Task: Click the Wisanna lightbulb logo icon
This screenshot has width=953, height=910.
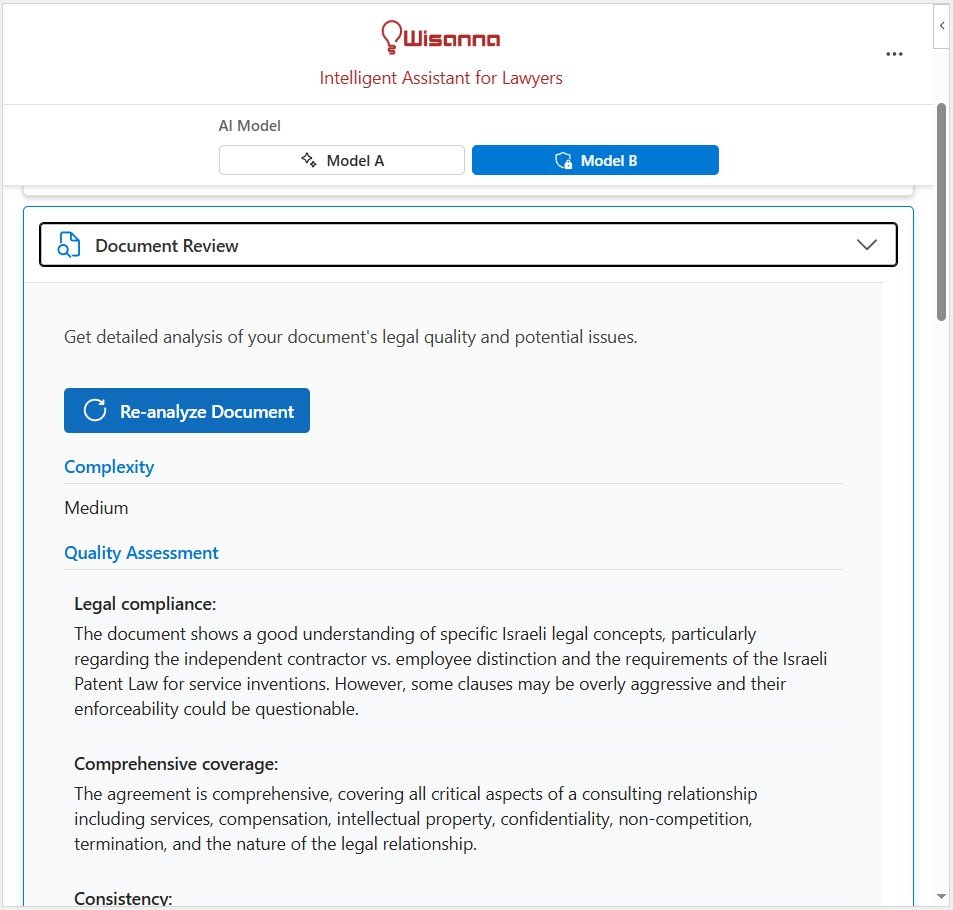Action: (391, 37)
